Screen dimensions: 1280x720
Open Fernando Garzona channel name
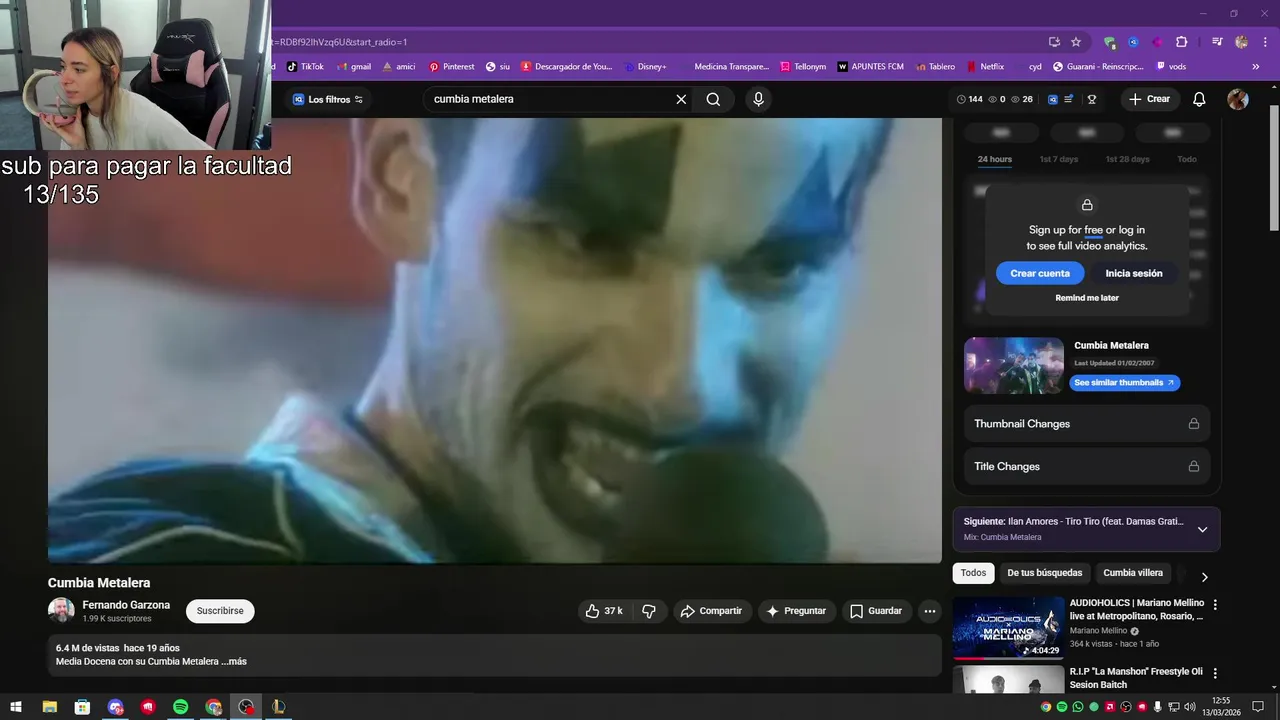[x=126, y=605]
